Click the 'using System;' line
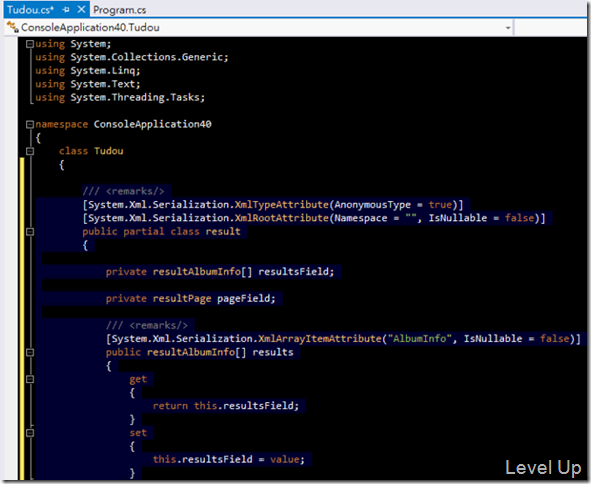 [x=73, y=44]
